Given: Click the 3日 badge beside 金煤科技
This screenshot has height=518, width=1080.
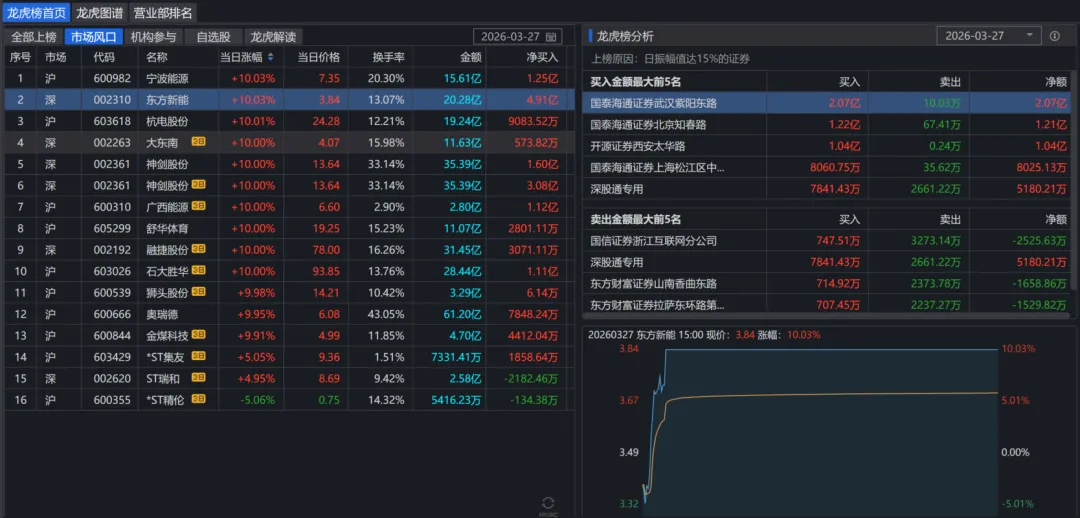Looking at the screenshot, I should click(198, 335).
